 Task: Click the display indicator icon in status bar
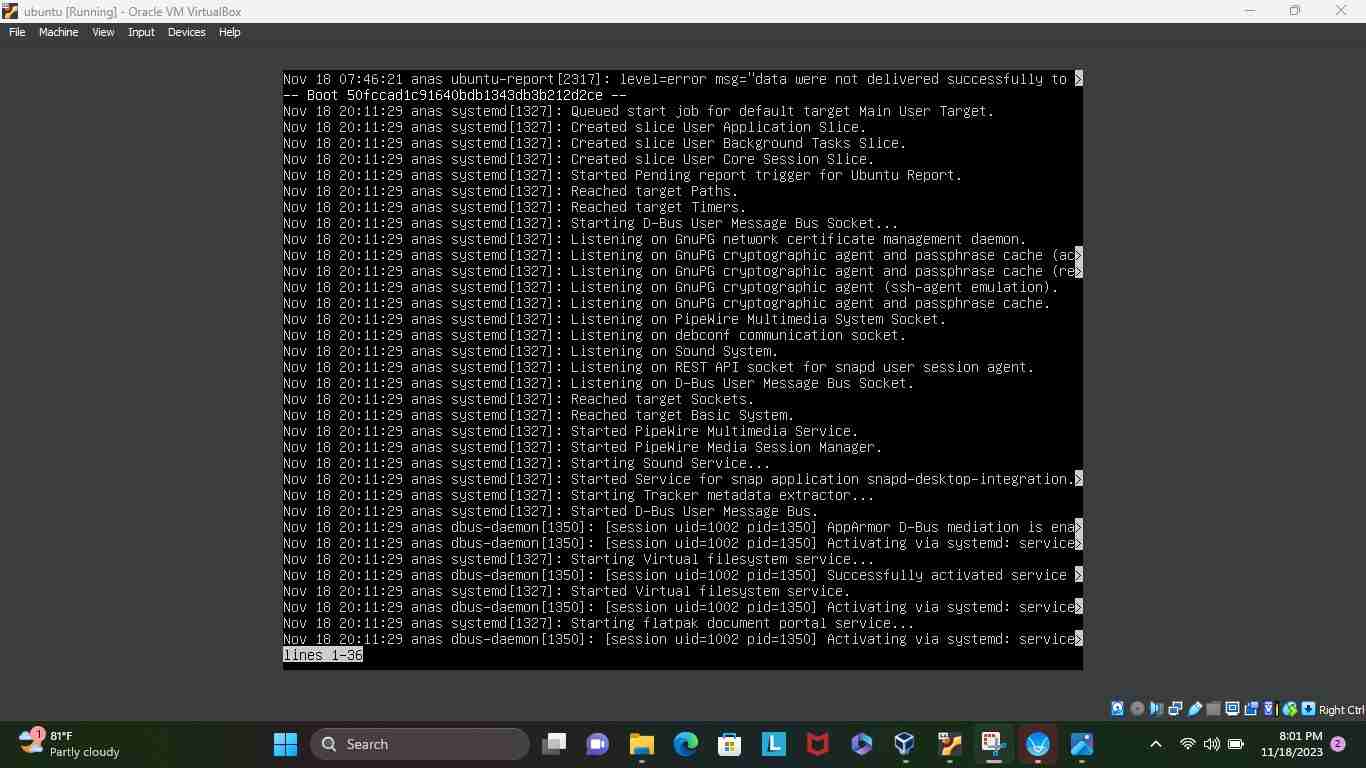click(1232, 709)
